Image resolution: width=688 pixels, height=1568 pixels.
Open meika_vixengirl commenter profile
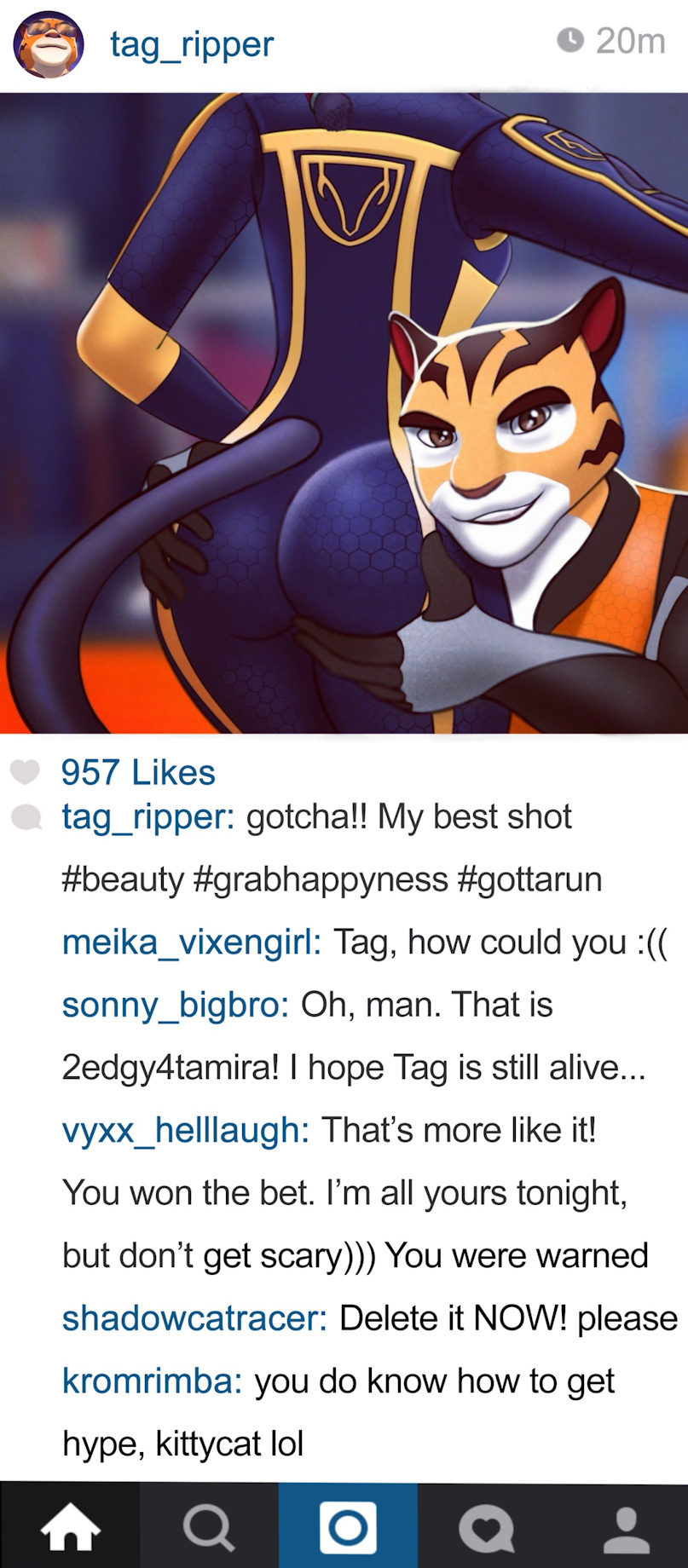click(x=192, y=943)
